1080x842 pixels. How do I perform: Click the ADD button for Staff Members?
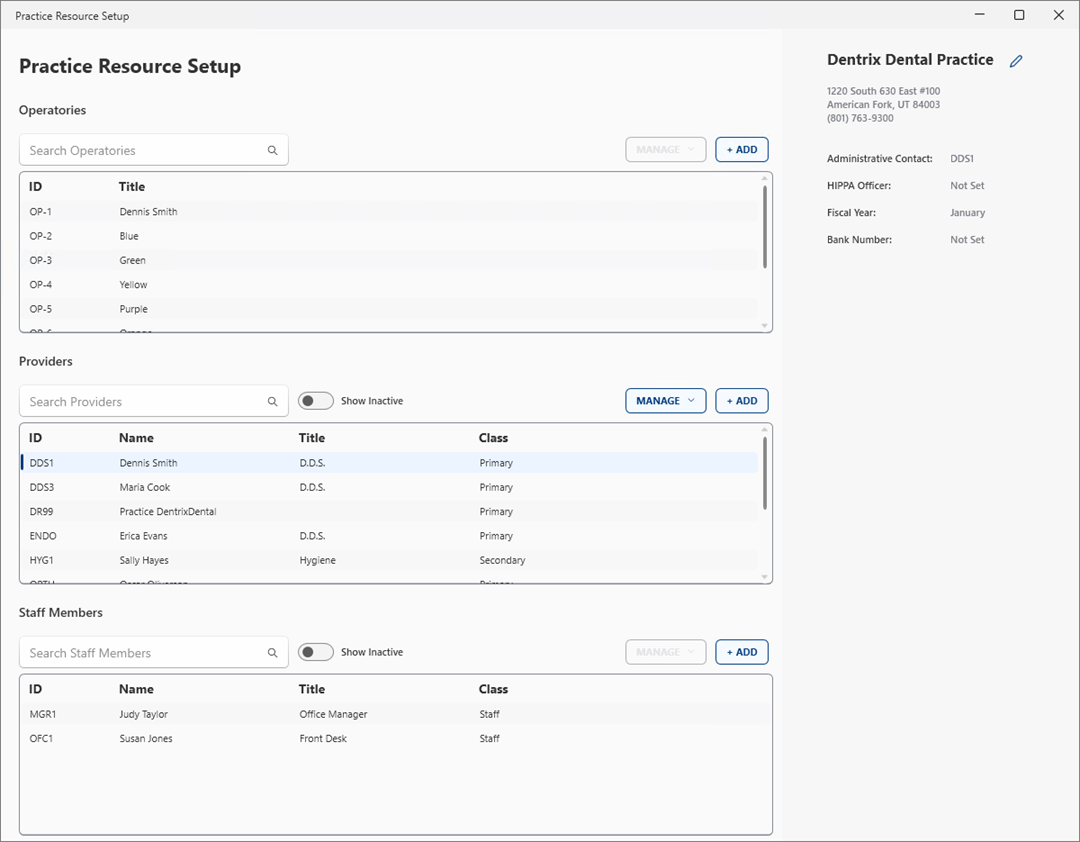pyautogui.click(x=742, y=651)
